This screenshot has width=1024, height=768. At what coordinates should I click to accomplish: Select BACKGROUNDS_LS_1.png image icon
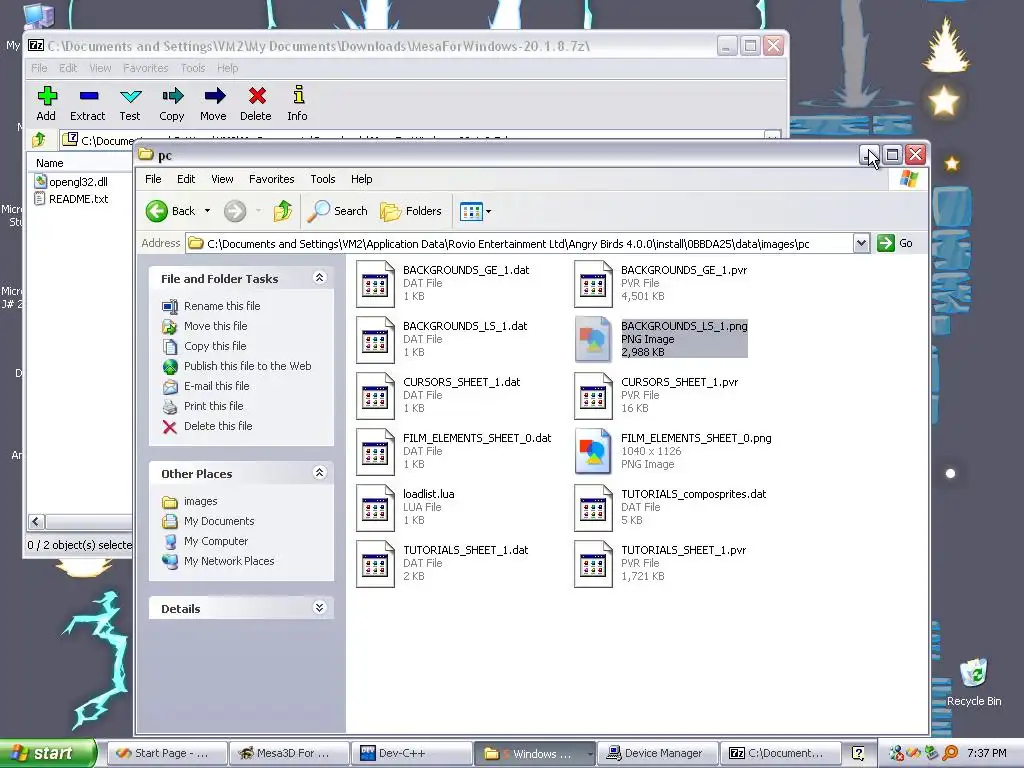tap(594, 340)
